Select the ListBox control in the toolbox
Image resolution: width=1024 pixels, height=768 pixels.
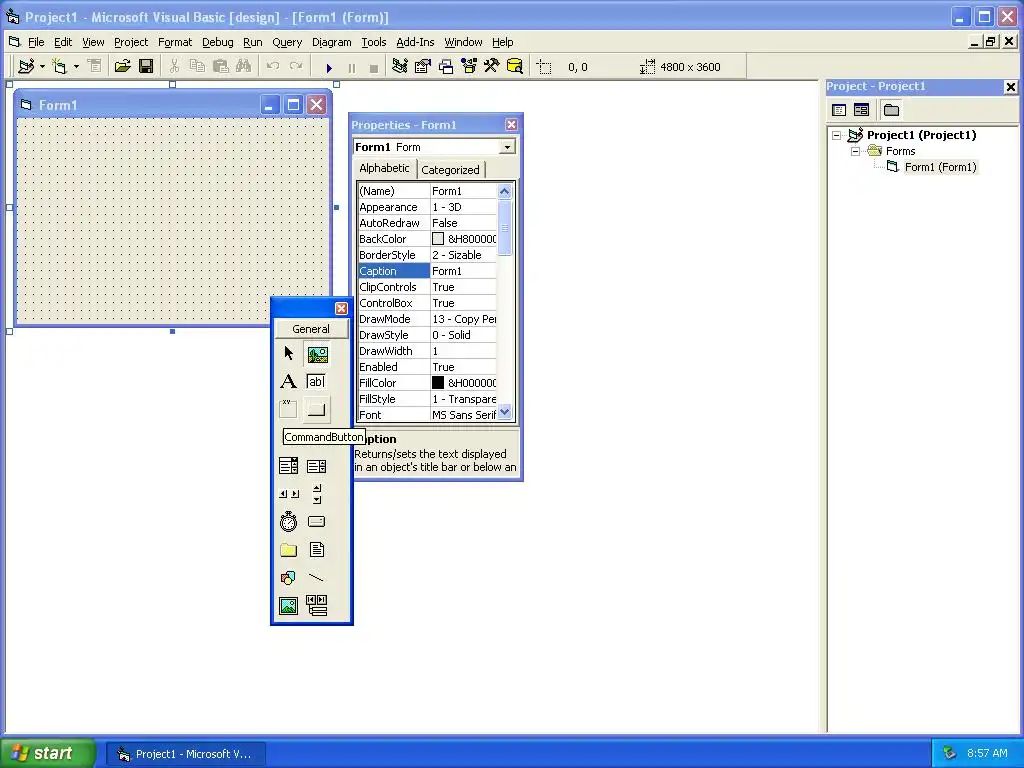316,466
